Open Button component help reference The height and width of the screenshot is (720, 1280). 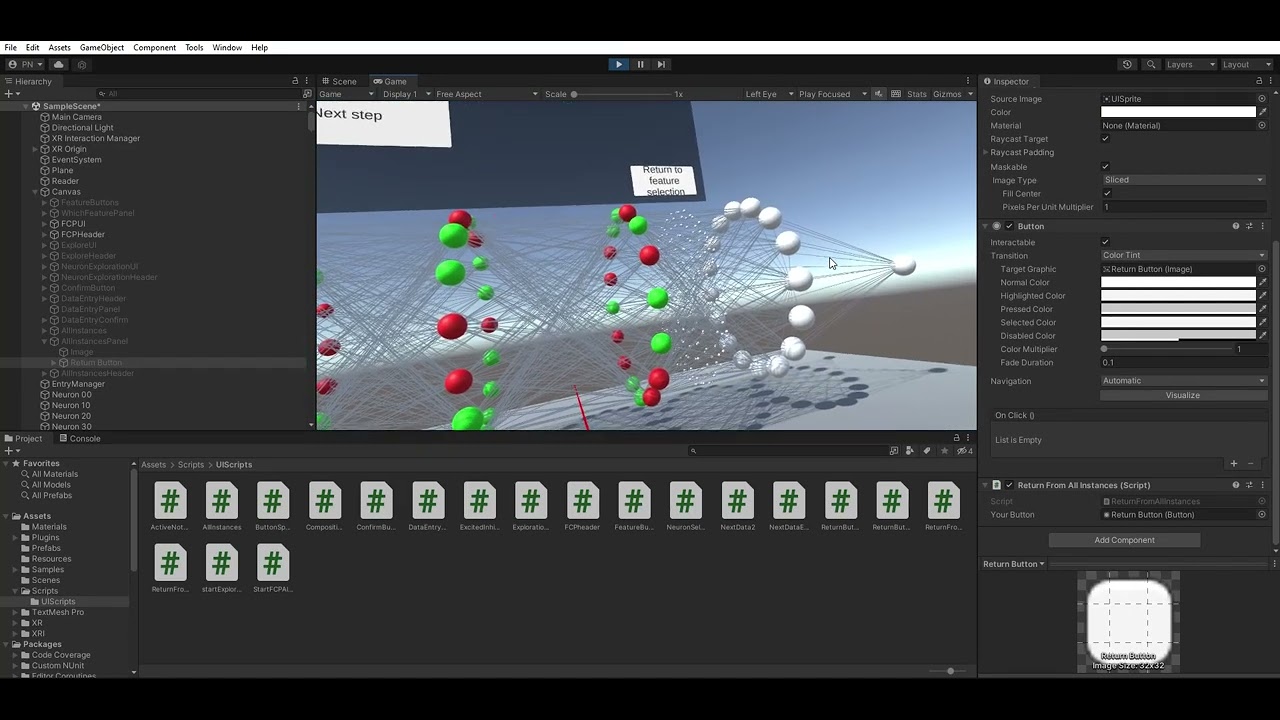pos(1236,226)
